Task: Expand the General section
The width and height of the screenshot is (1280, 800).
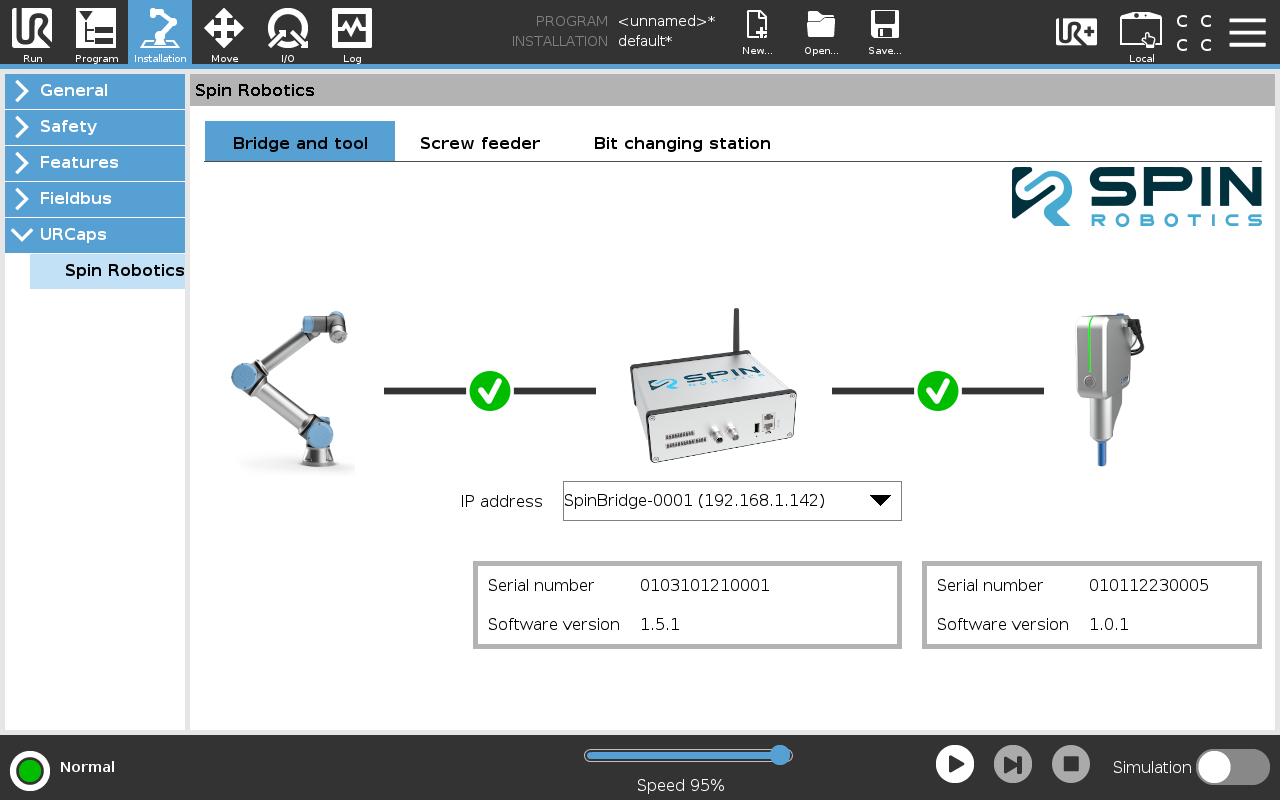Action: pyautogui.click(x=95, y=91)
